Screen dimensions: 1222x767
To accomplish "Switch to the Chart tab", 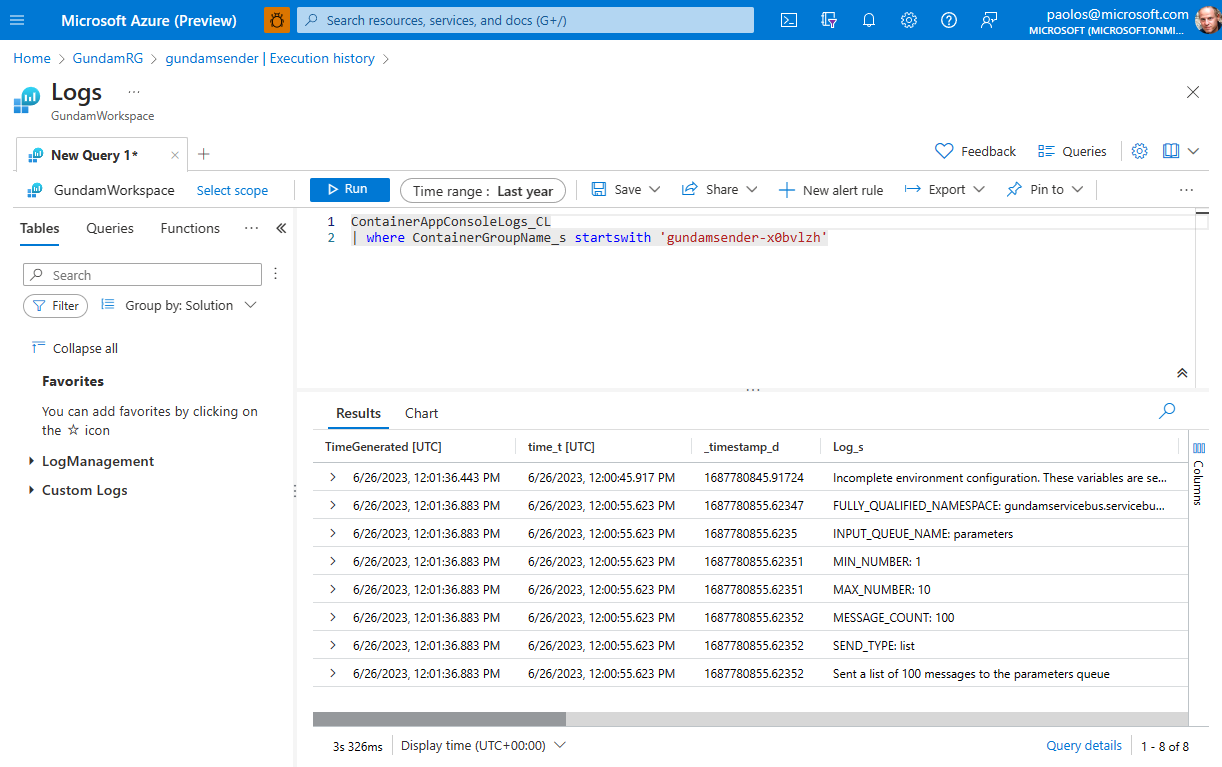I will [x=421, y=413].
